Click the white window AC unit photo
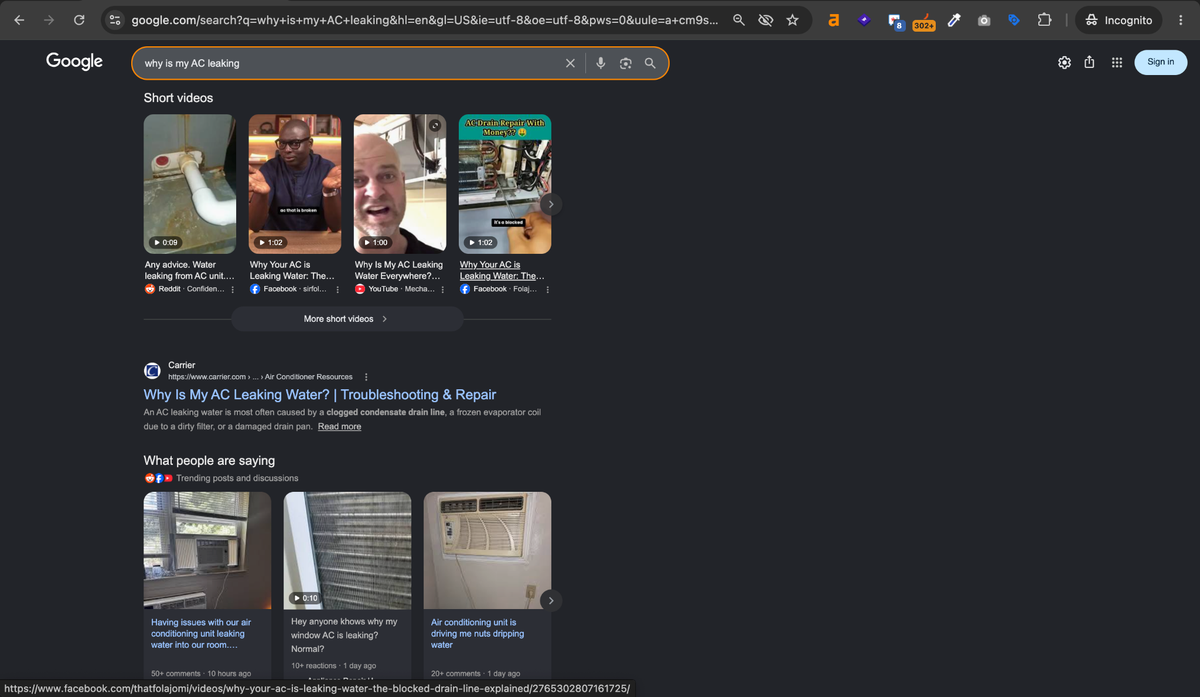Screen dimensions: 1200x697 487,551
